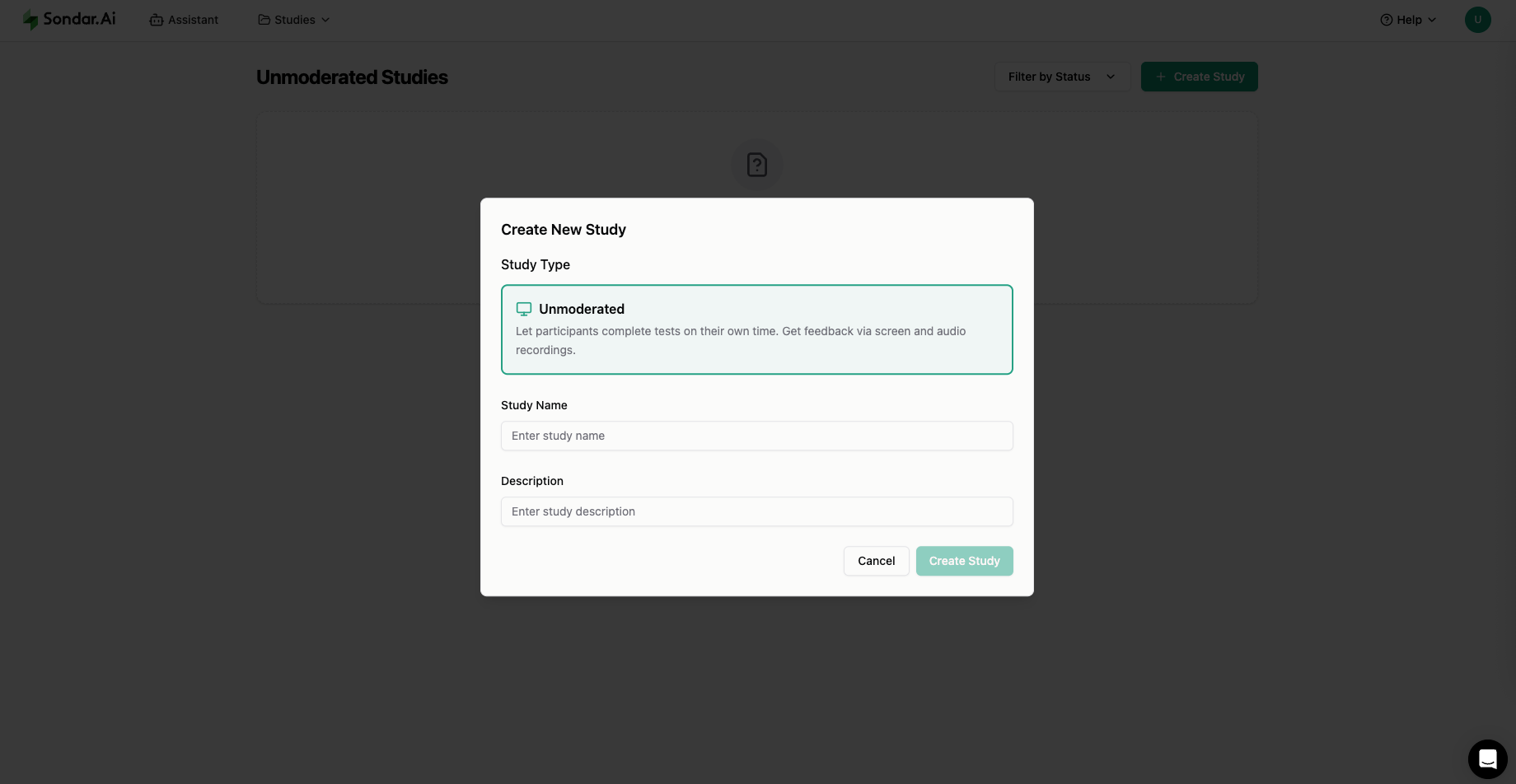The height and width of the screenshot is (784, 1516).
Task: Open the Filter by Status dropdown
Action: click(1062, 77)
